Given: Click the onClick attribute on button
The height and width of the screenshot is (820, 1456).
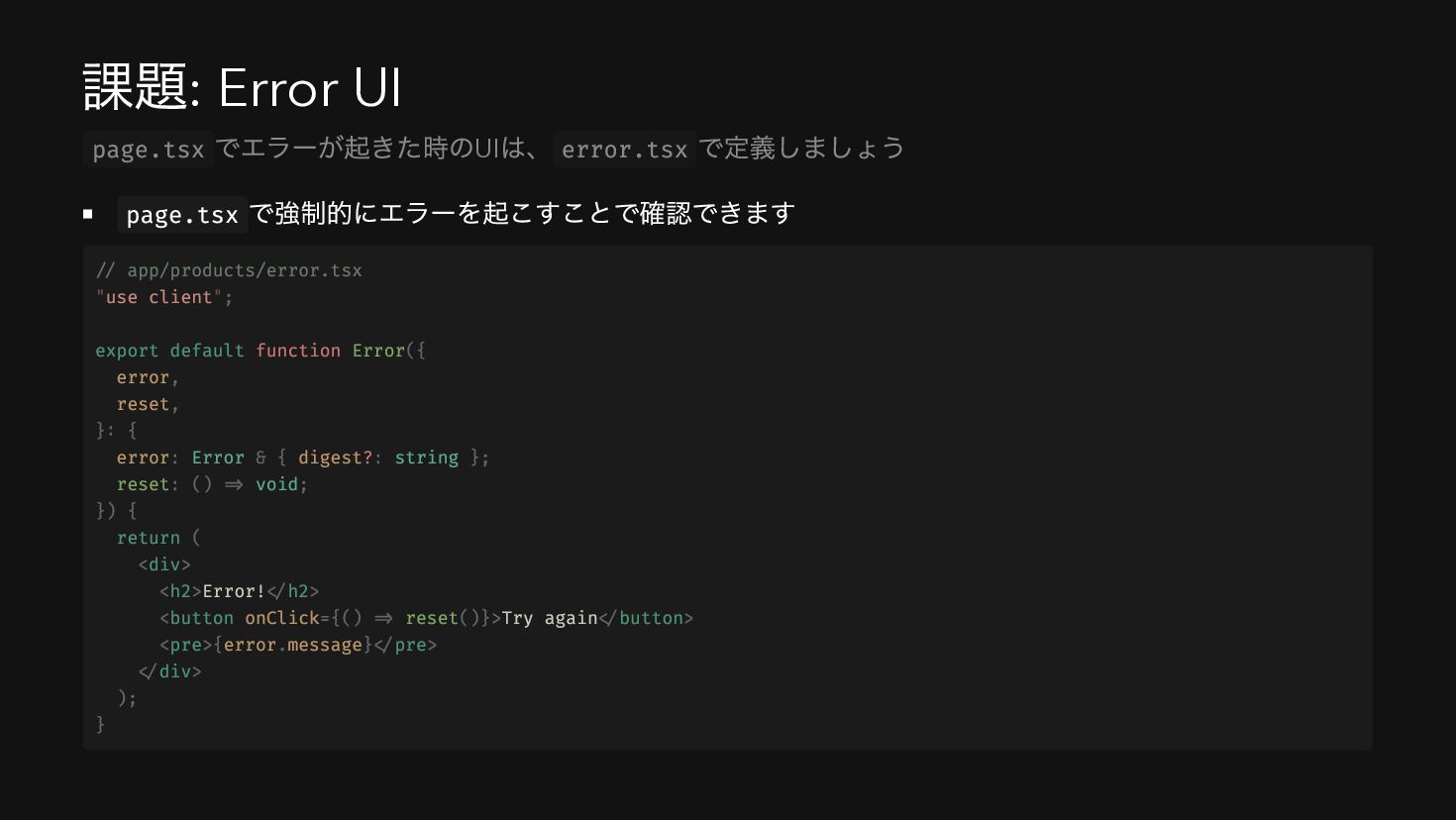Looking at the screenshot, I should click(282, 618).
